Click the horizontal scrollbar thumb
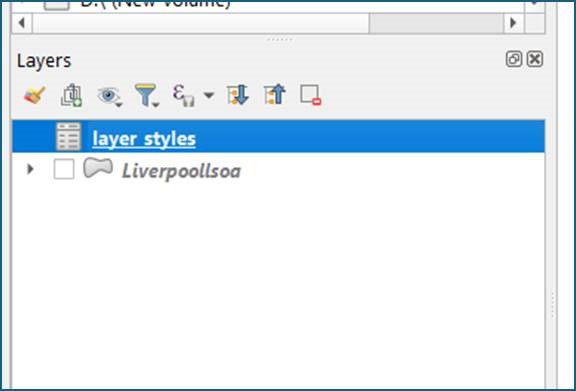The image size is (576, 391). [201, 23]
